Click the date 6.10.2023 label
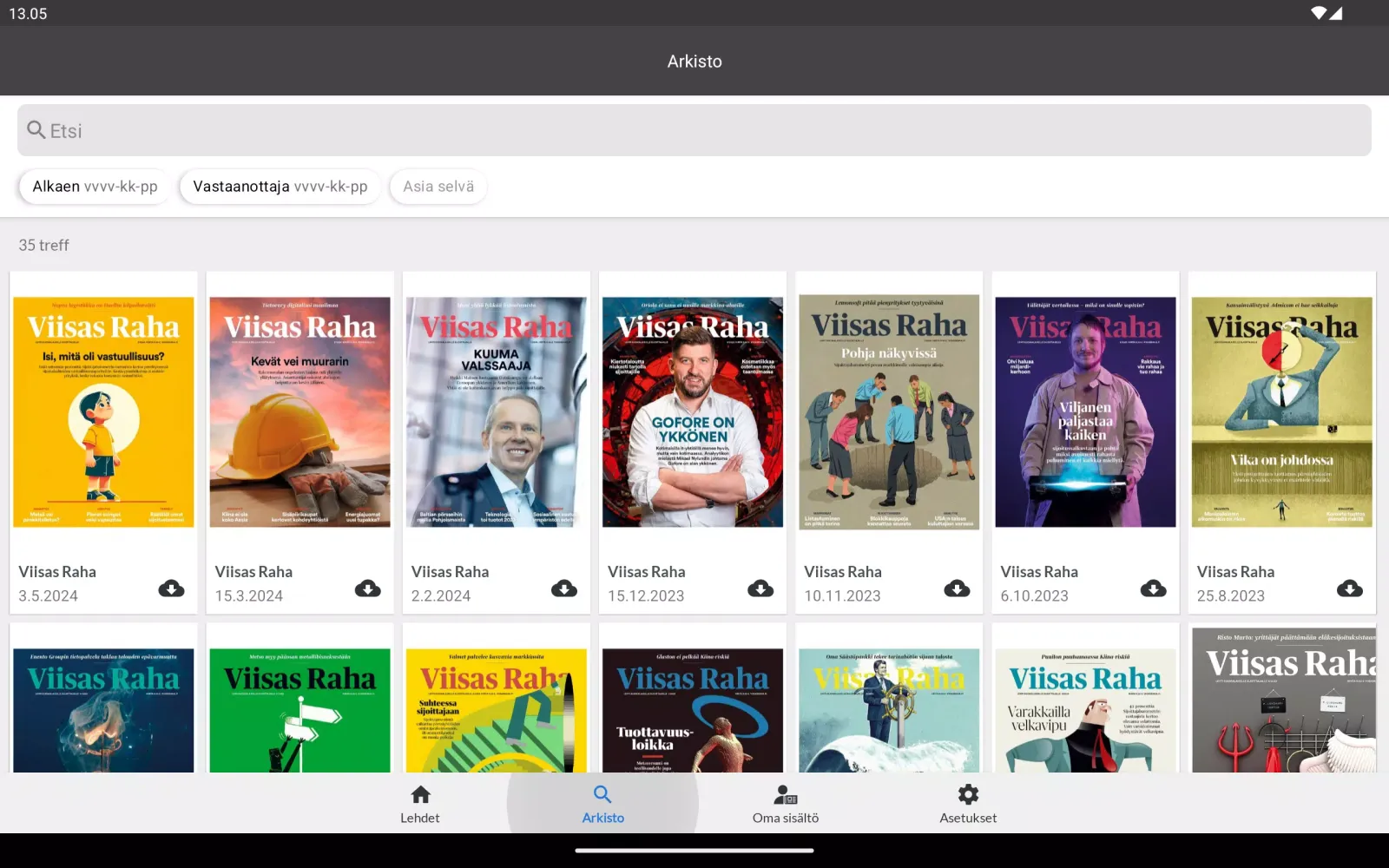The height and width of the screenshot is (868, 1389). pyautogui.click(x=1034, y=596)
